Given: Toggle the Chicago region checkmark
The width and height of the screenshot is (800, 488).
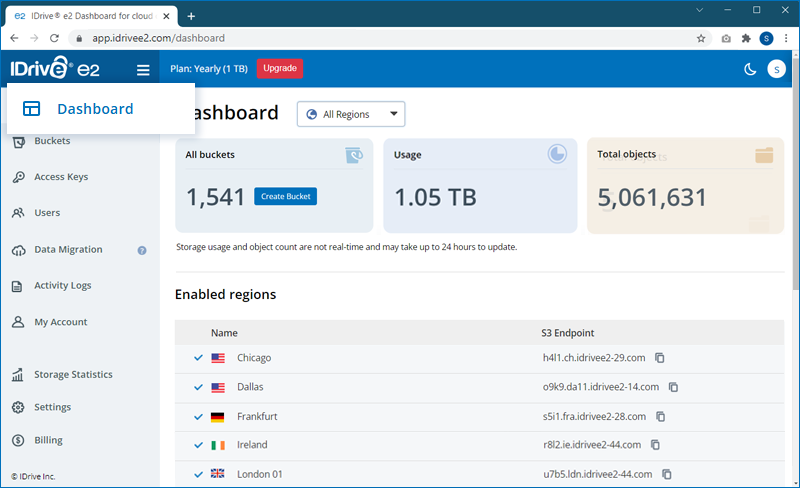Looking at the screenshot, I should (x=198, y=358).
